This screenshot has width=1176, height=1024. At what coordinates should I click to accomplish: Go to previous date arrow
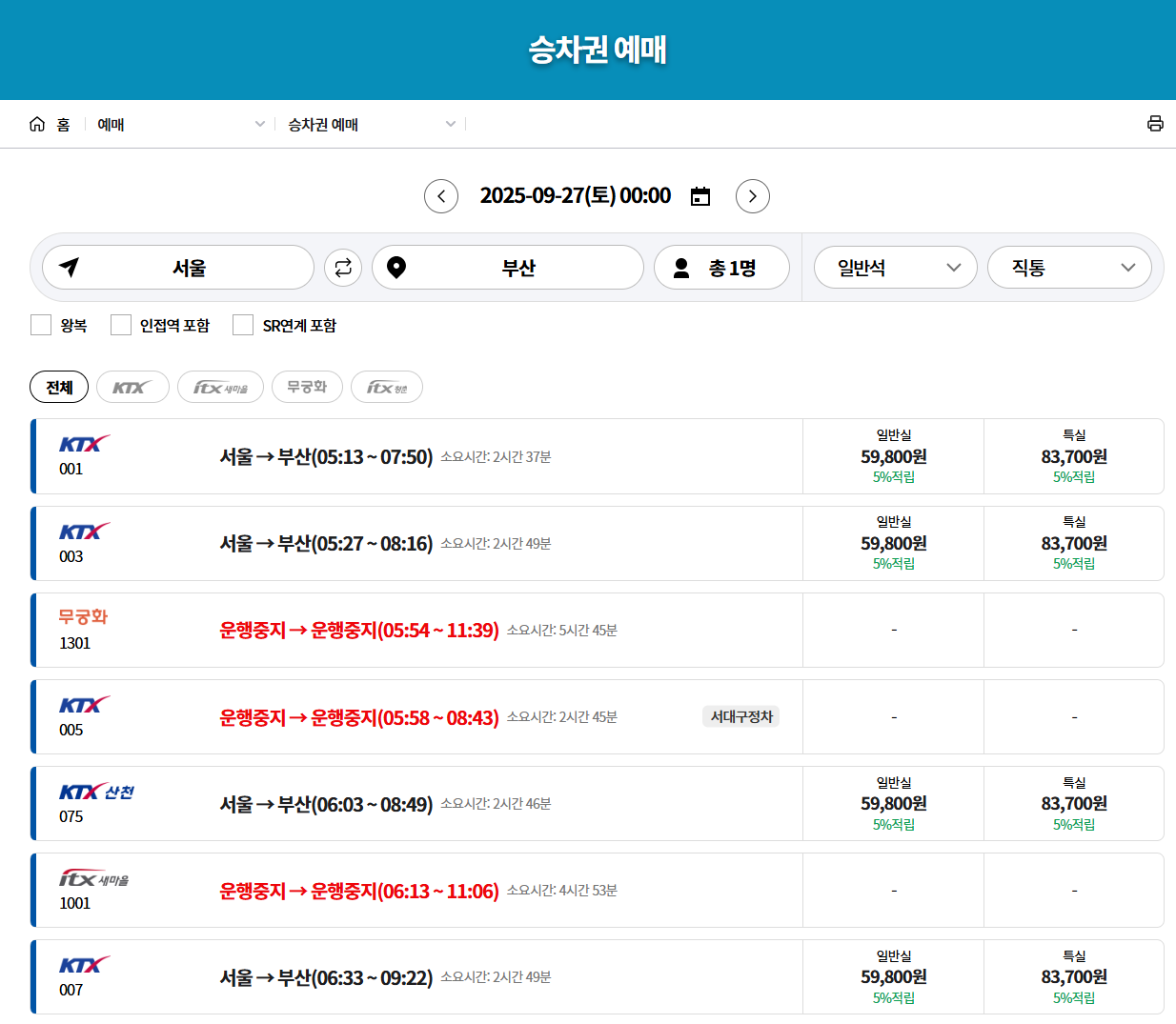click(x=441, y=196)
